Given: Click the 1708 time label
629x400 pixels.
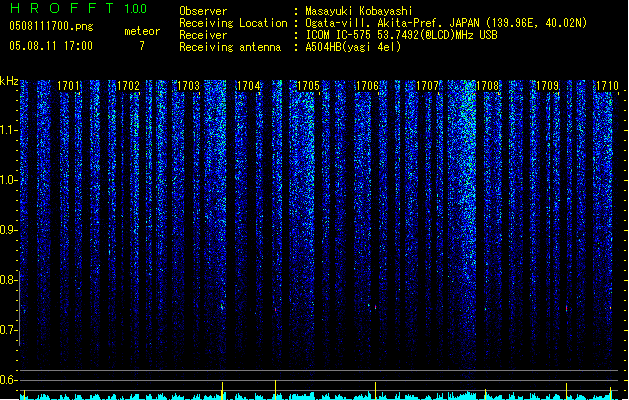Looking at the screenshot, I should tap(487, 86).
